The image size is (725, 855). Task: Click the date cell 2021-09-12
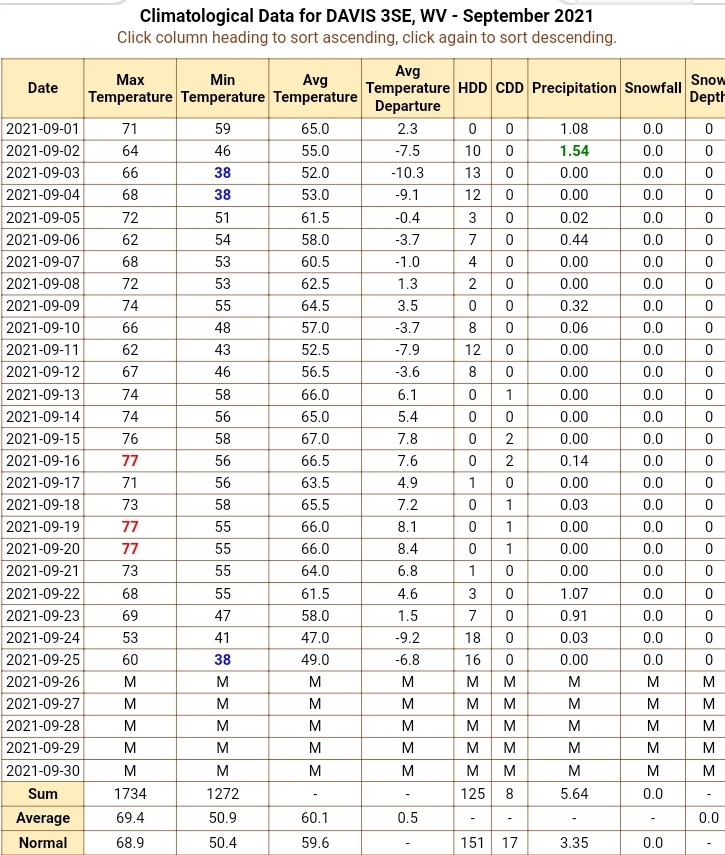click(43, 372)
